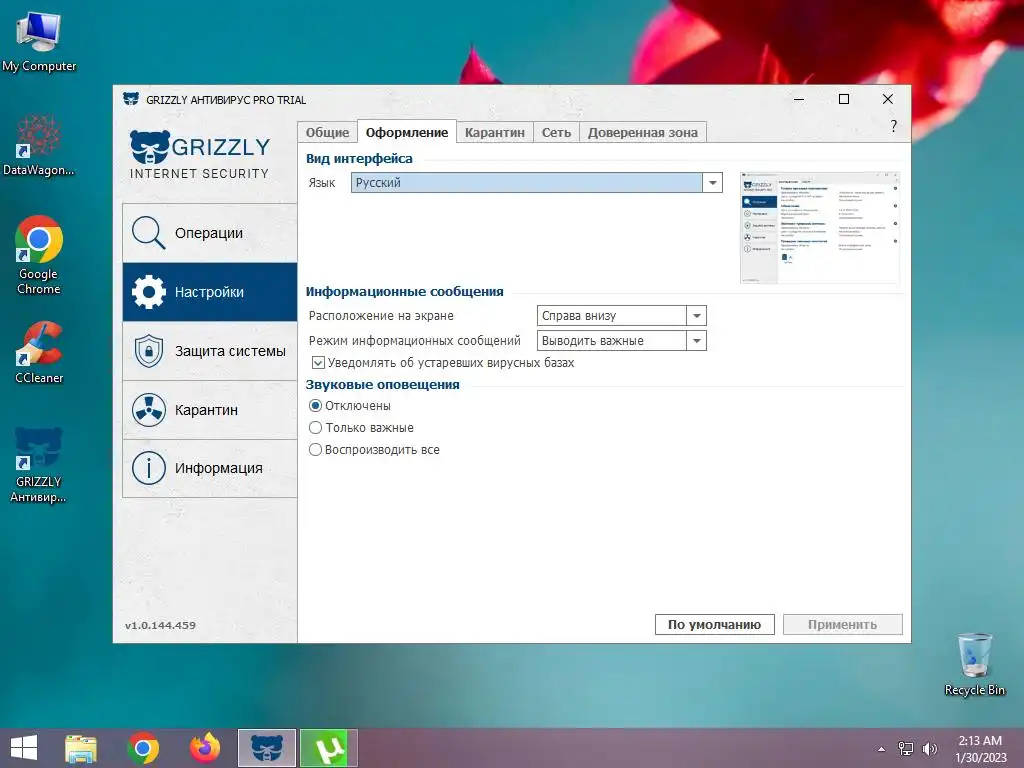Select Воспроизводить все sound option
The width and height of the screenshot is (1024, 768).
pyautogui.click(x=315, y=449)
